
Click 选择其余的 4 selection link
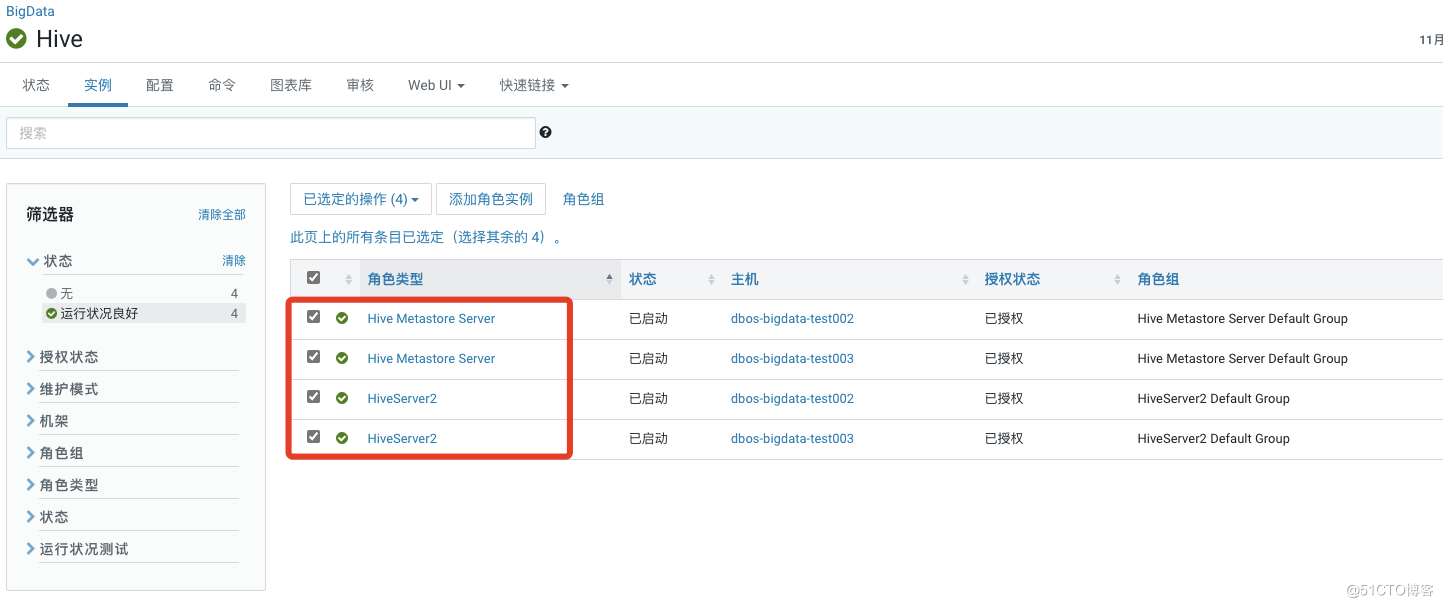click(x=497, y=238)
